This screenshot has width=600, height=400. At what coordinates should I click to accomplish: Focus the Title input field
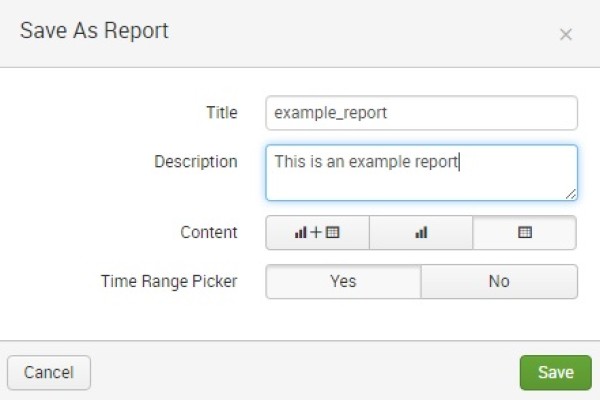coord(421,113)
